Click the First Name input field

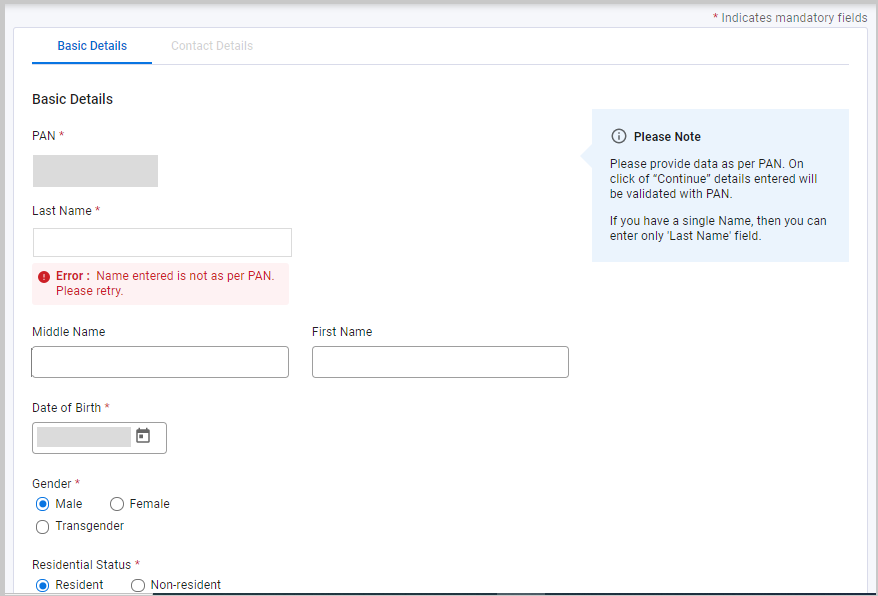coord(440,362)
